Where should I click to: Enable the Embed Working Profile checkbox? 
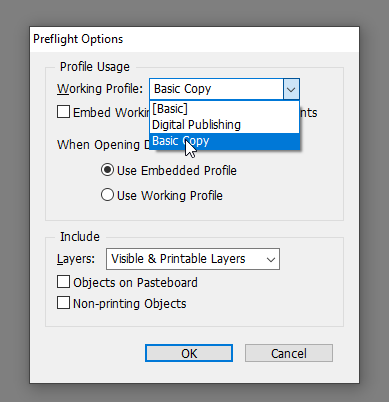click(63, 112)
